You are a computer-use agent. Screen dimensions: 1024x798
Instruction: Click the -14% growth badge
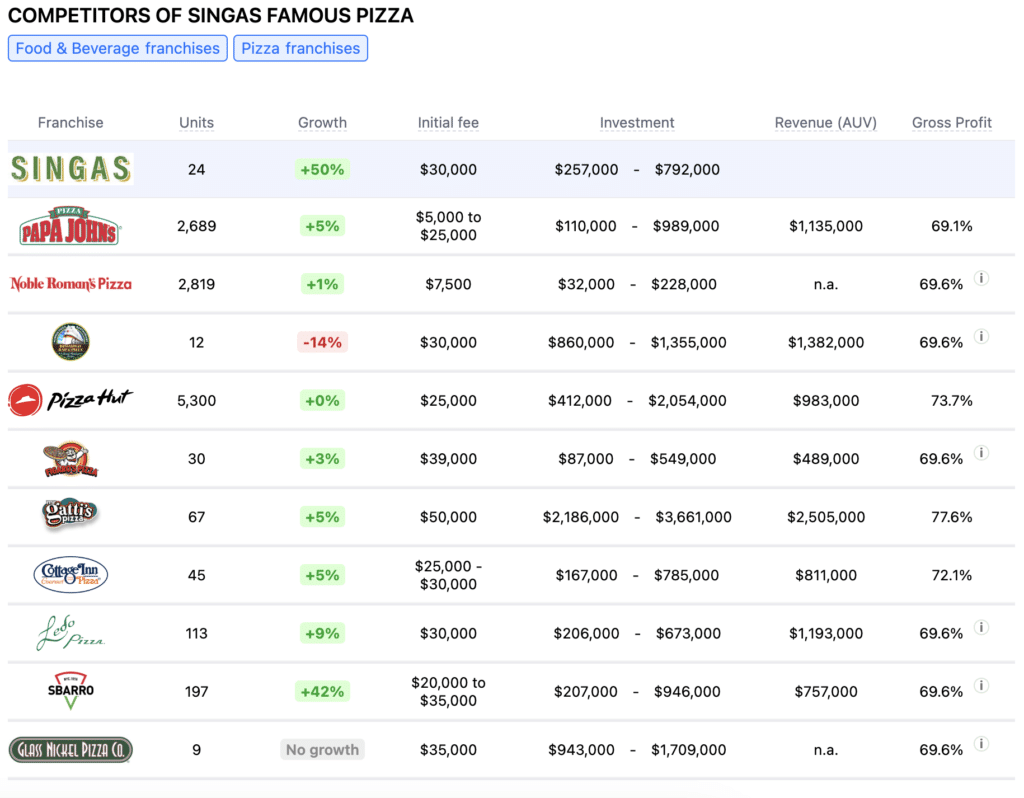[x=322, y=342]
